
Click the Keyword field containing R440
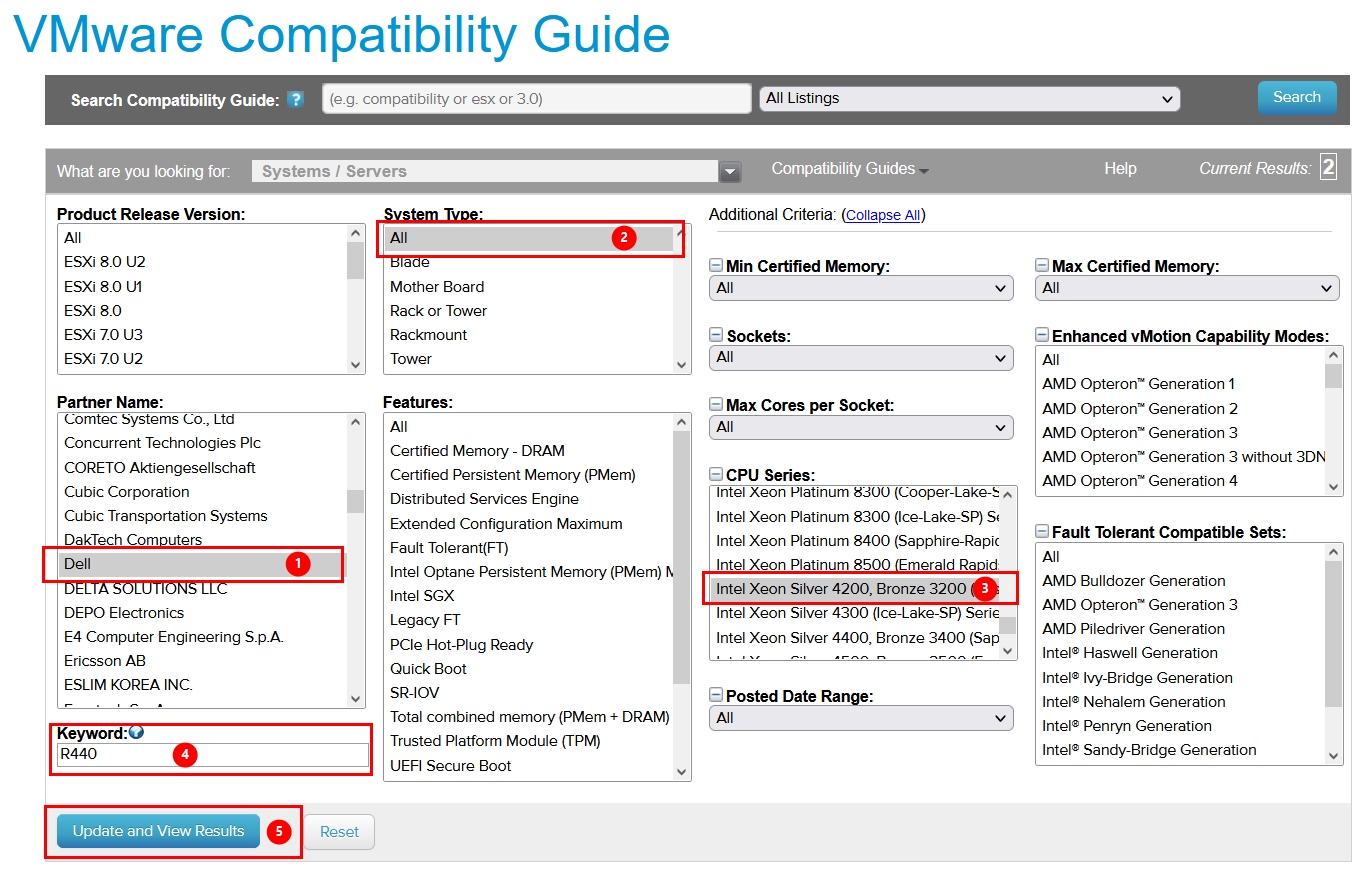pyautogui.click(x=212, y=755)
